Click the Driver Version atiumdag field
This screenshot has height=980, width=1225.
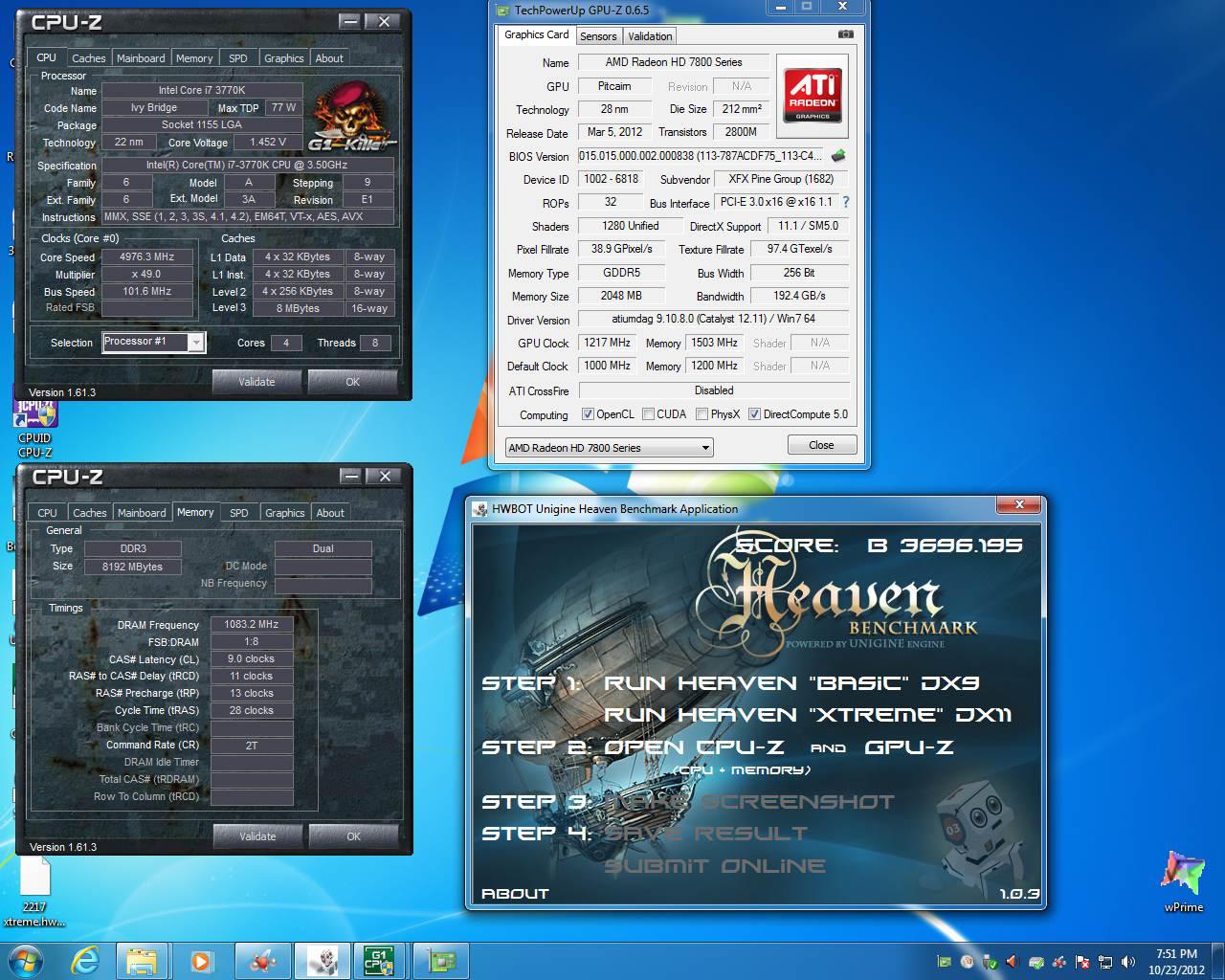pyautogui.click(x=714, y=319)
